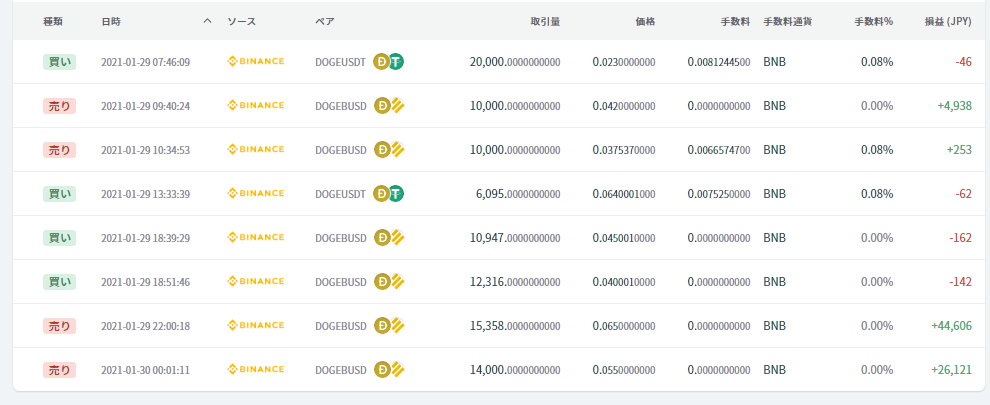The image size is (990, 405).
Task: Click the Binance logo in the 13:33:39 row
Action: [256, 193]
